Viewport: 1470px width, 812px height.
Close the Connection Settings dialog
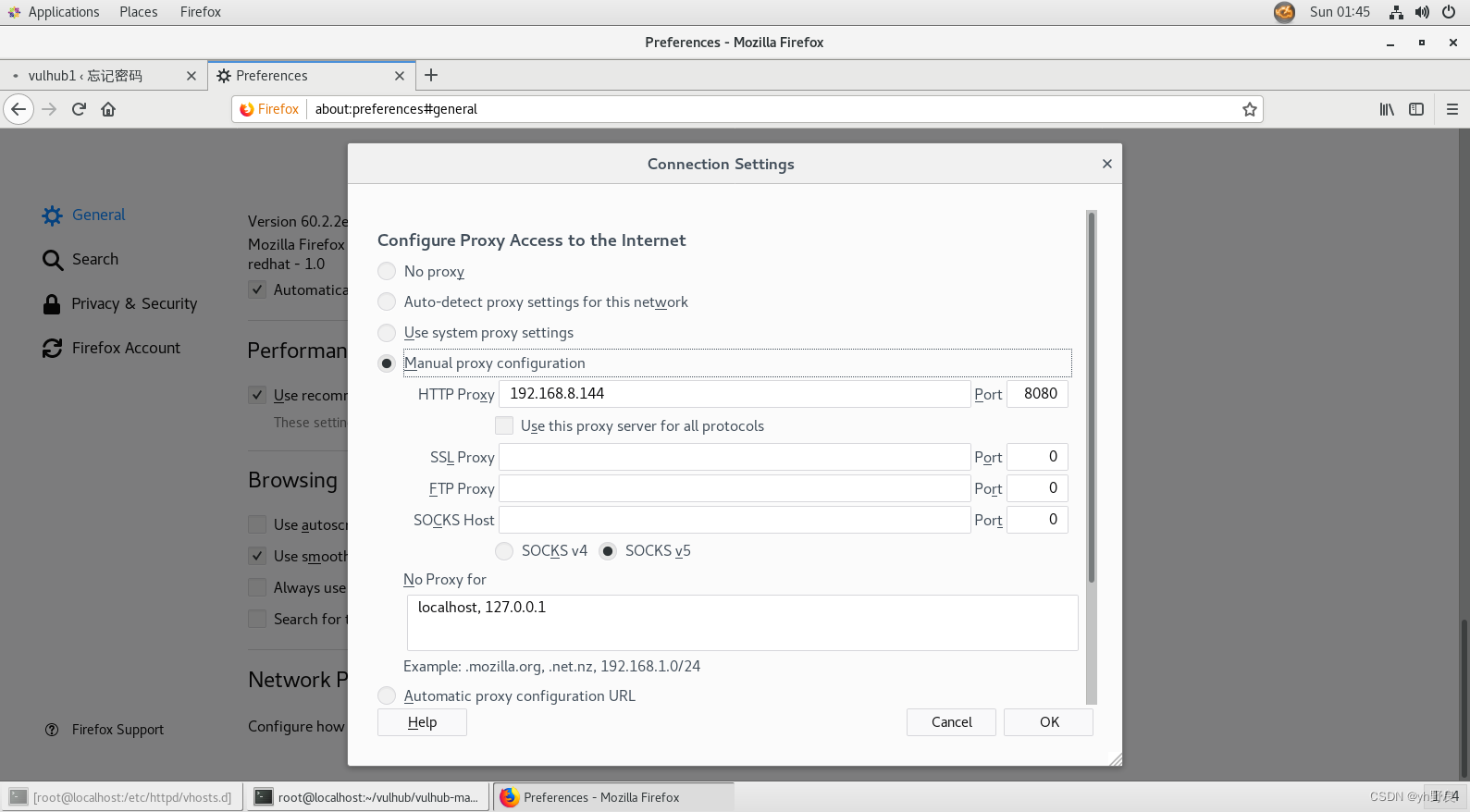[x=1107, y=164]
